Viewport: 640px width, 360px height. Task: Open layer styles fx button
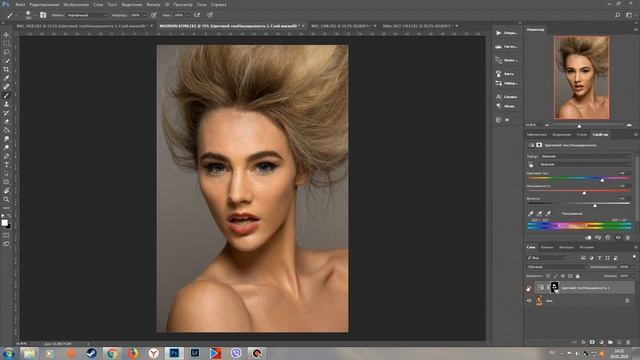click(583, 342)
